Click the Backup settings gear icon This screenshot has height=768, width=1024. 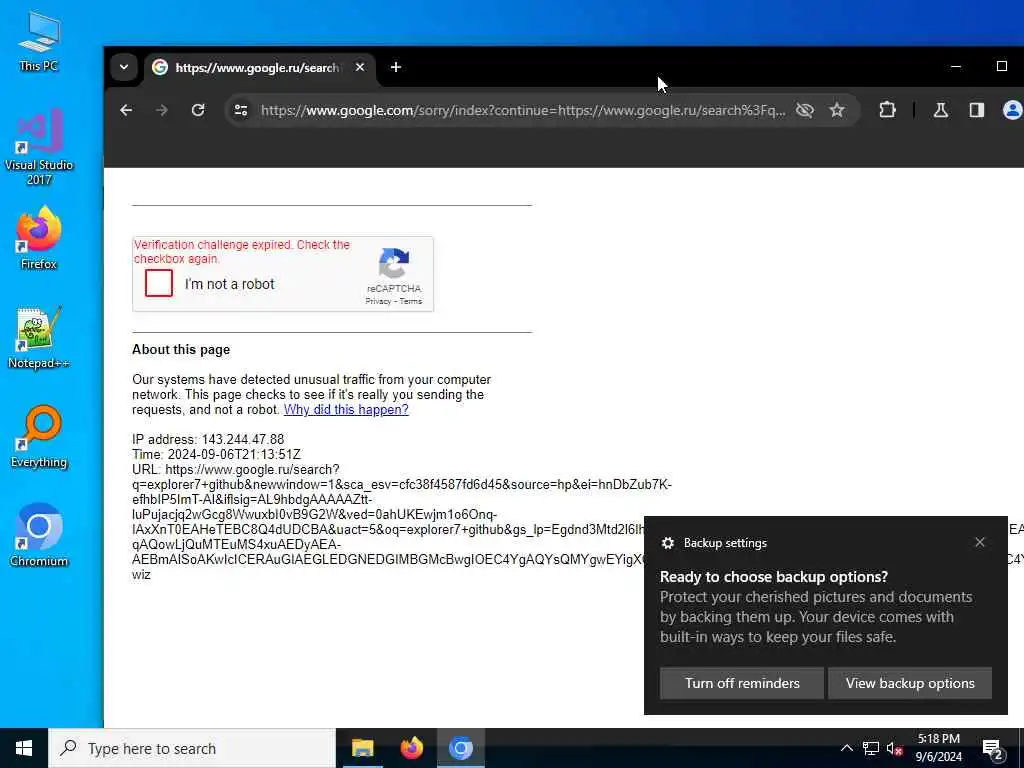[667, 543]
